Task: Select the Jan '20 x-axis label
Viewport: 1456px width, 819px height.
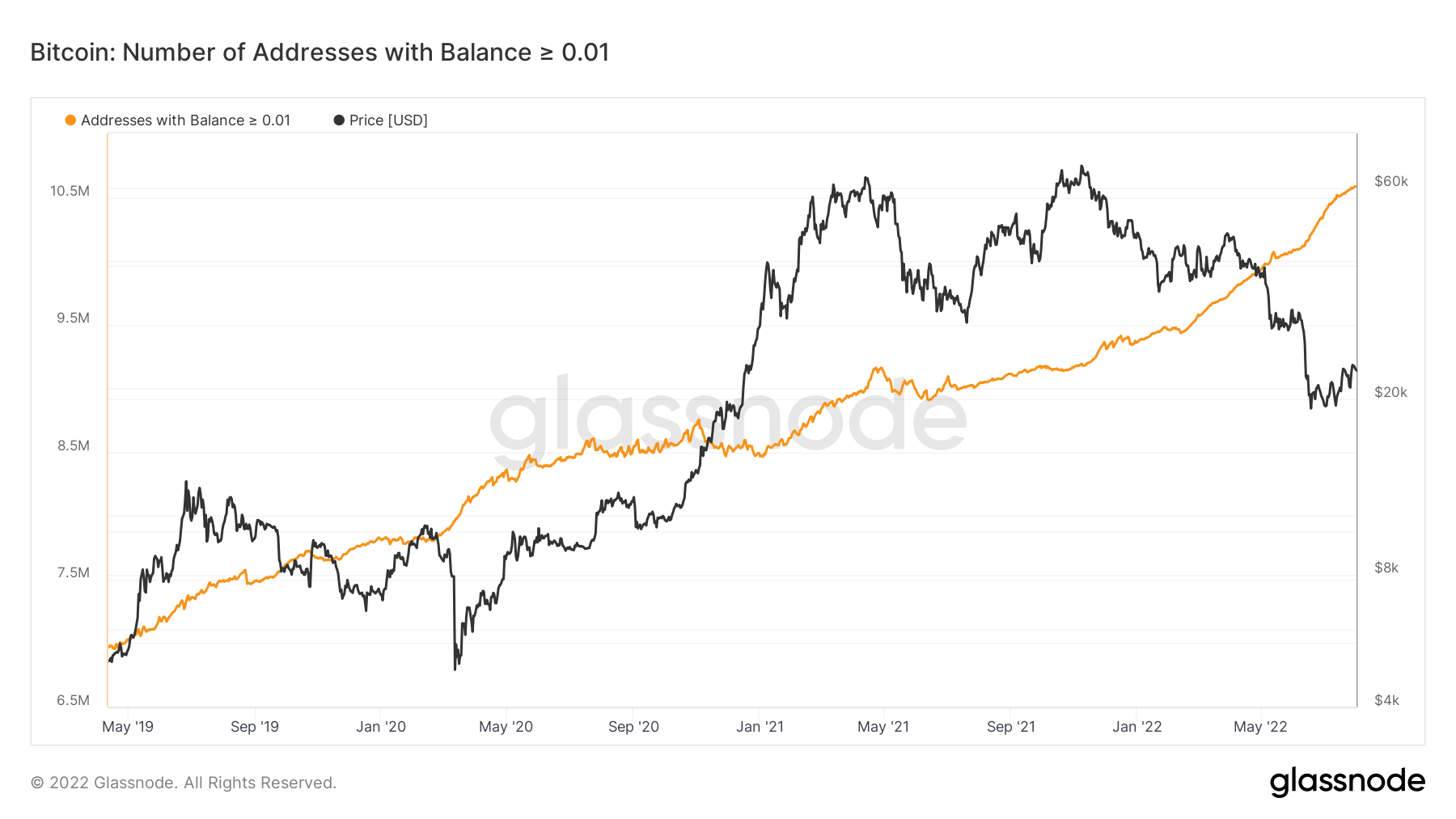Action: tap(381, 727)
